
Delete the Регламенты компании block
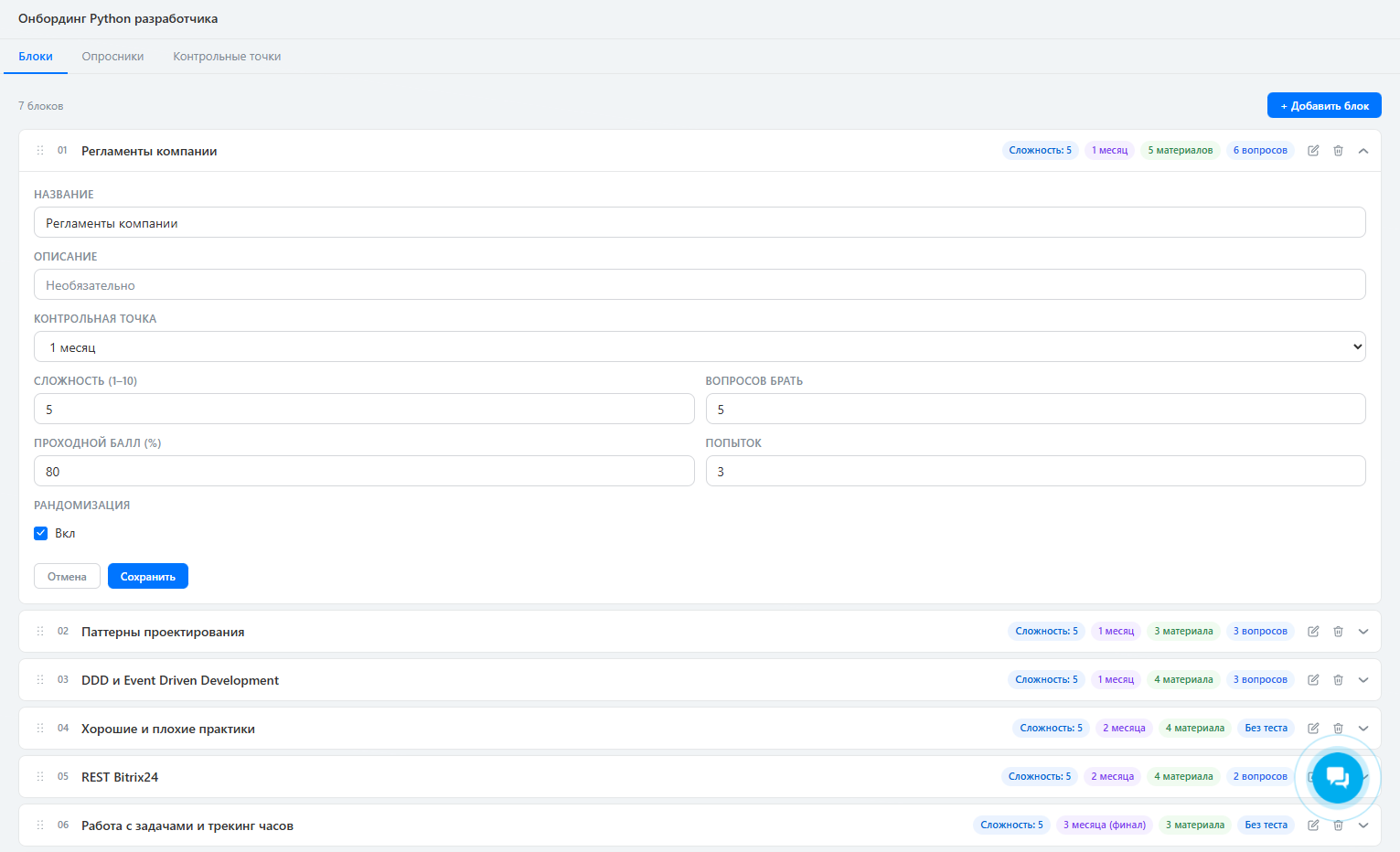click(1338, 151)
